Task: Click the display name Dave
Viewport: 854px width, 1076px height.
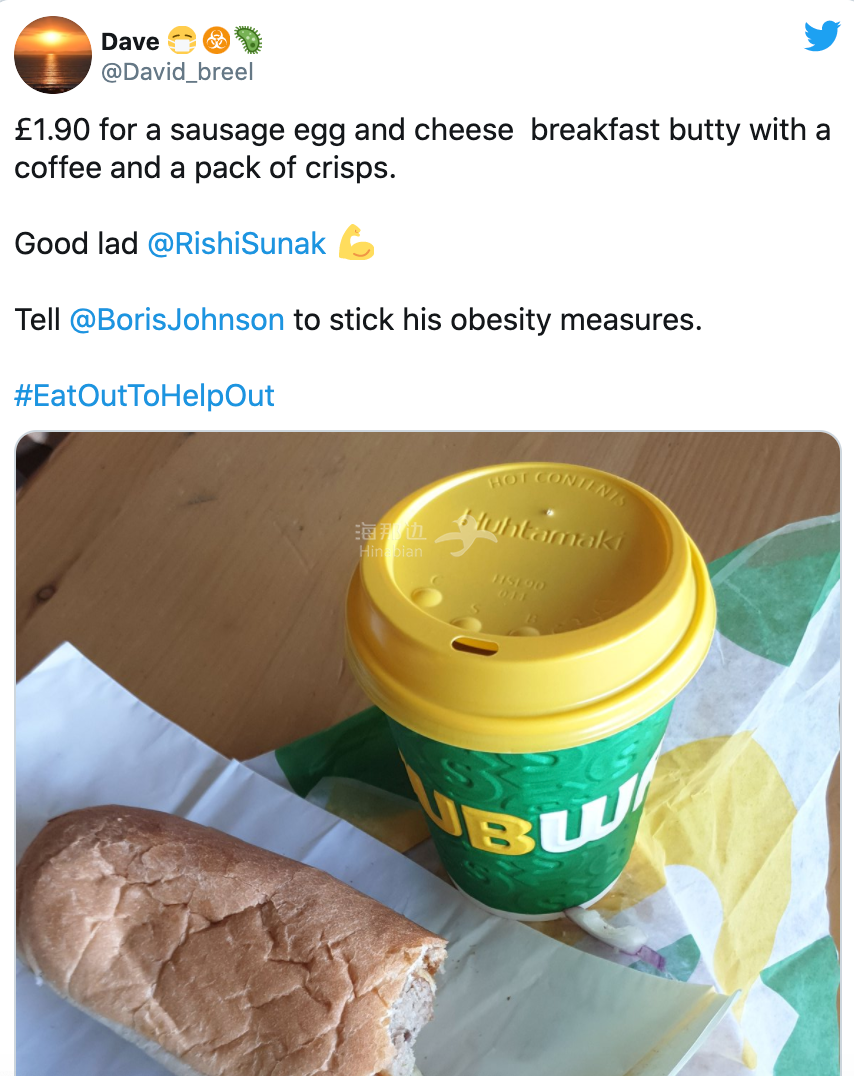Action: 130,41
